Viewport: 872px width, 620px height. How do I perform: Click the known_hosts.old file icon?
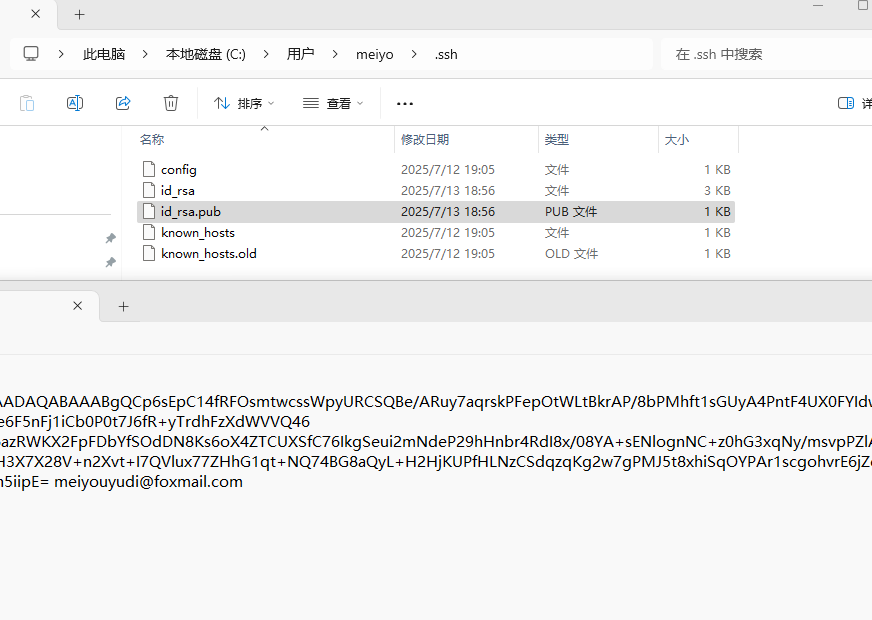[148, 254]
